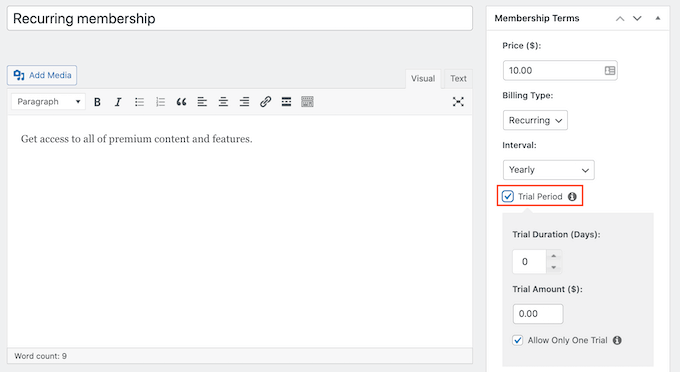Click the Recurring membership title field
The width and height of the screenshot is (680, 372).
point(240,18)
